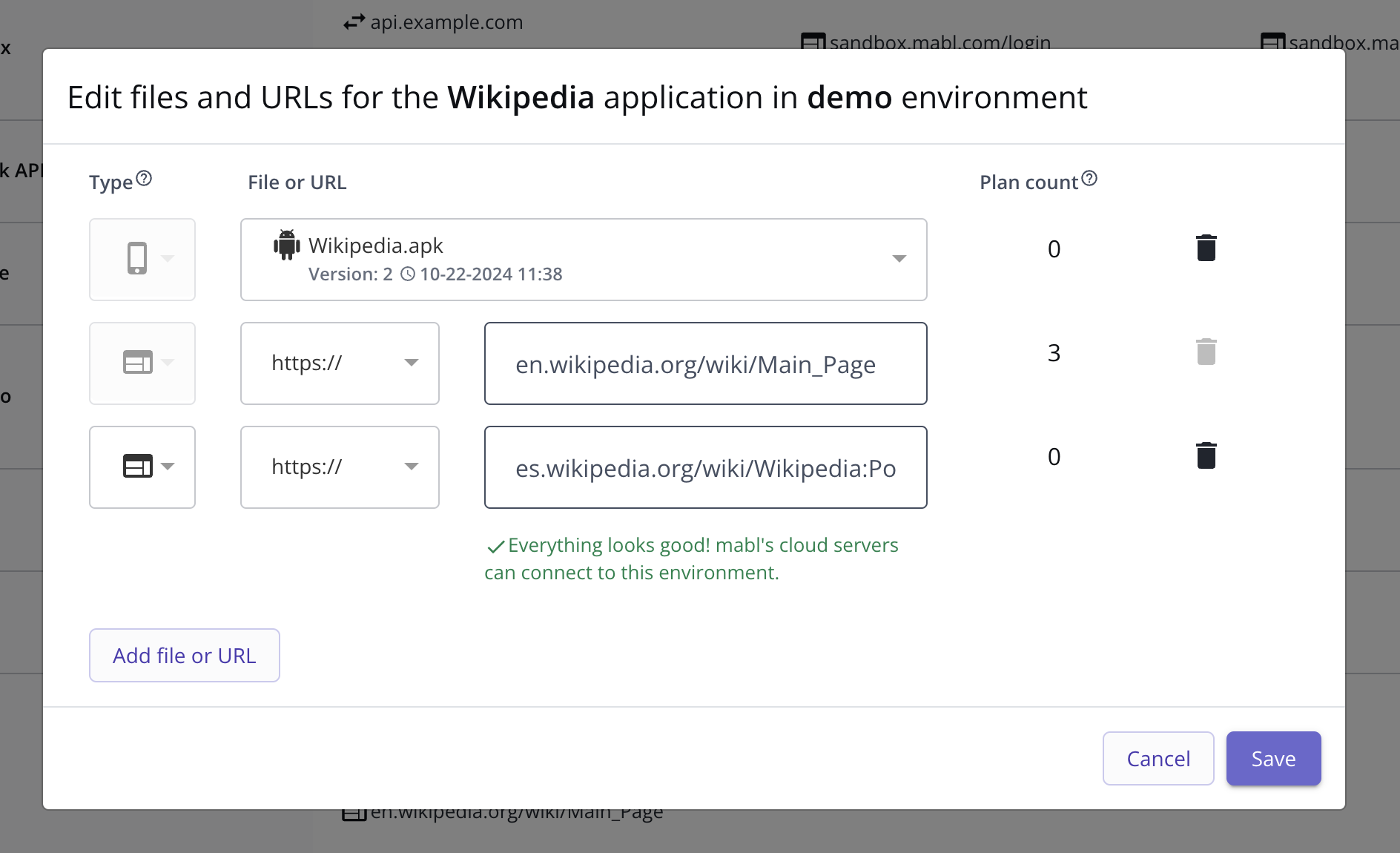Click the Android icon beside Wikipedia.apk
Image resolution: width=1400 pixels, height=853 pixels.
pos(287,245)
